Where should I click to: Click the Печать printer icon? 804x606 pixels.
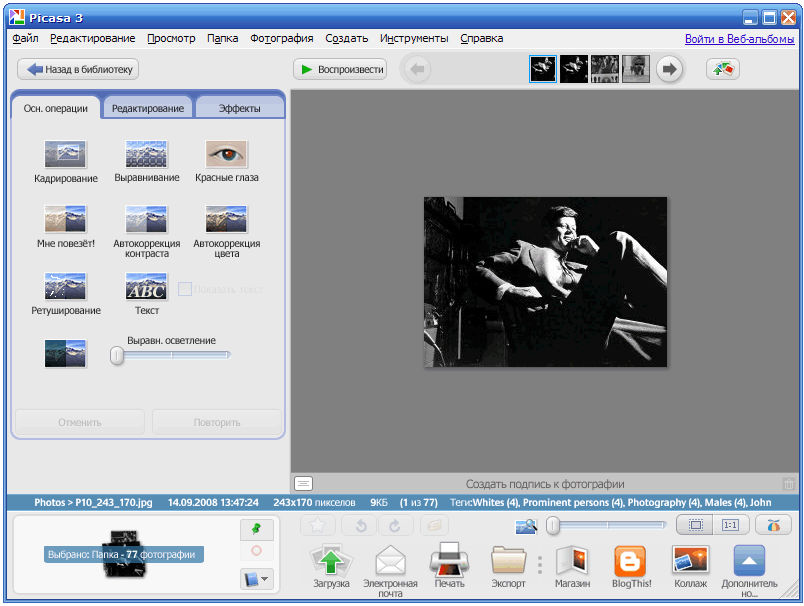point(449,562)
